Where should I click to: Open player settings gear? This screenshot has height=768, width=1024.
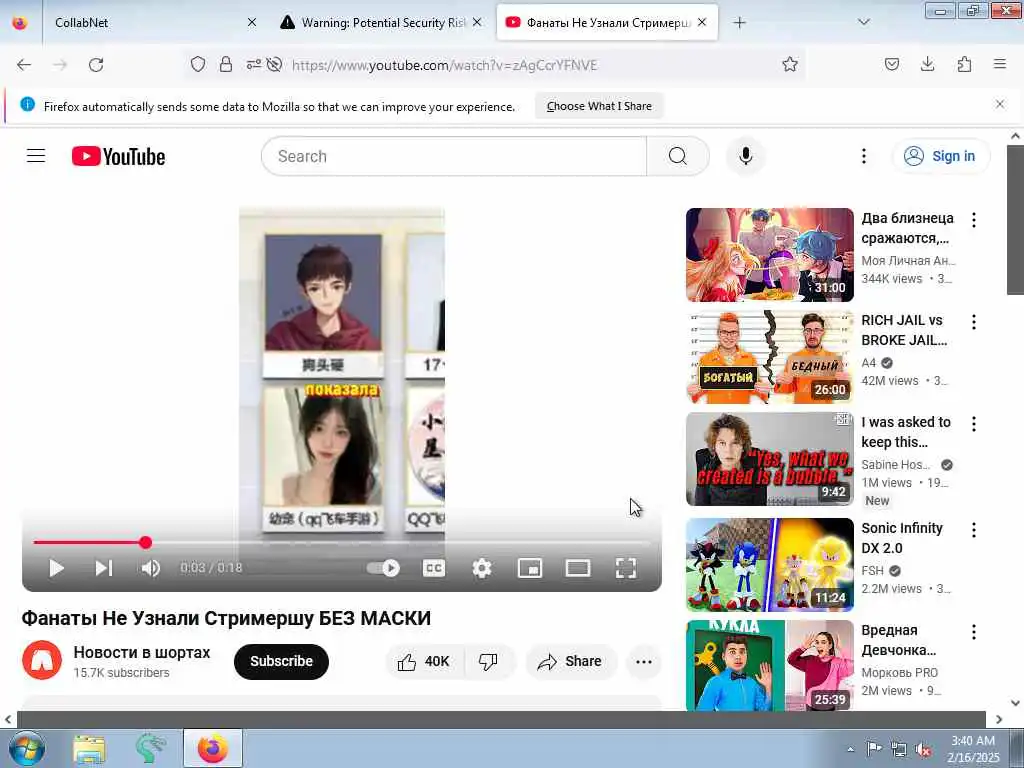481,568
